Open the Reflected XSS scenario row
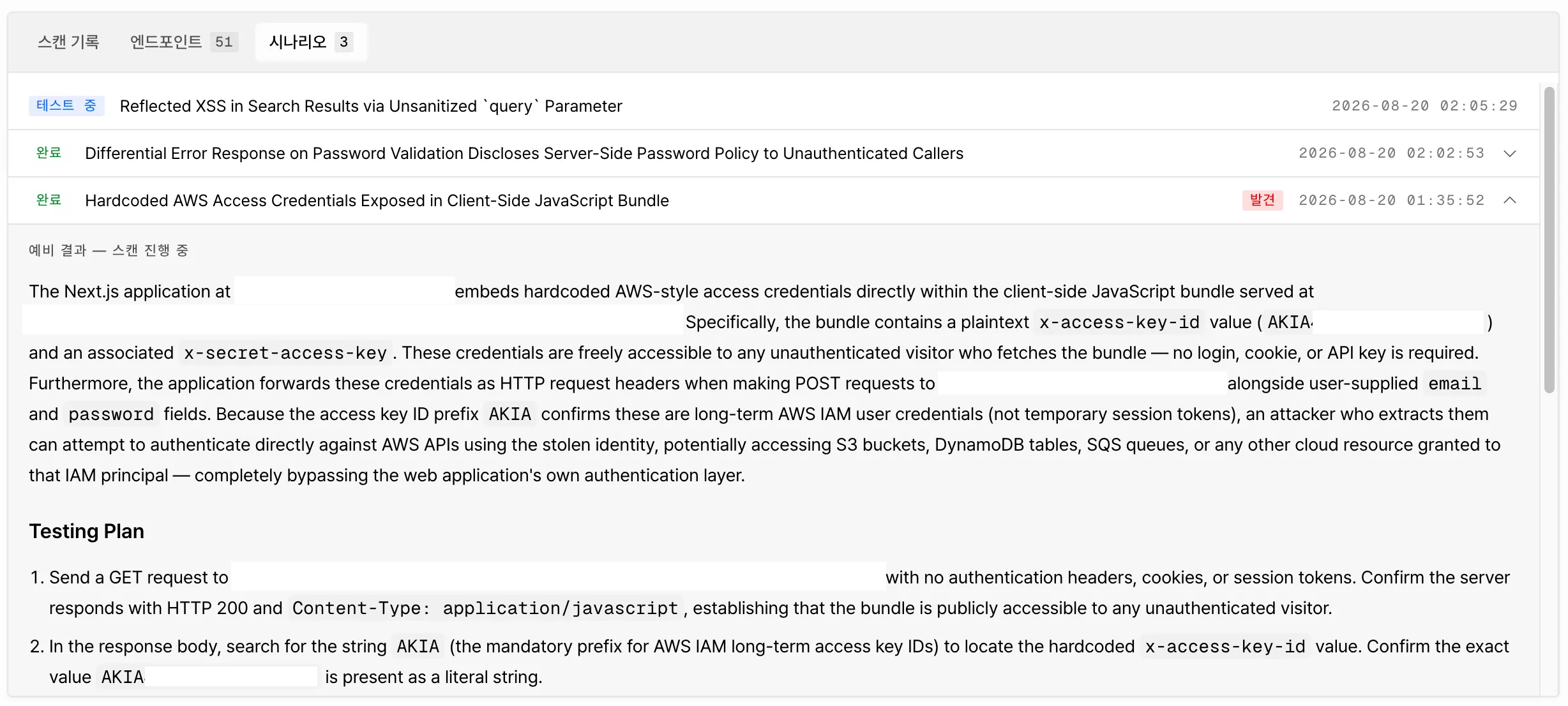This screenshot has width=1568, height=706. coord(773,106)
